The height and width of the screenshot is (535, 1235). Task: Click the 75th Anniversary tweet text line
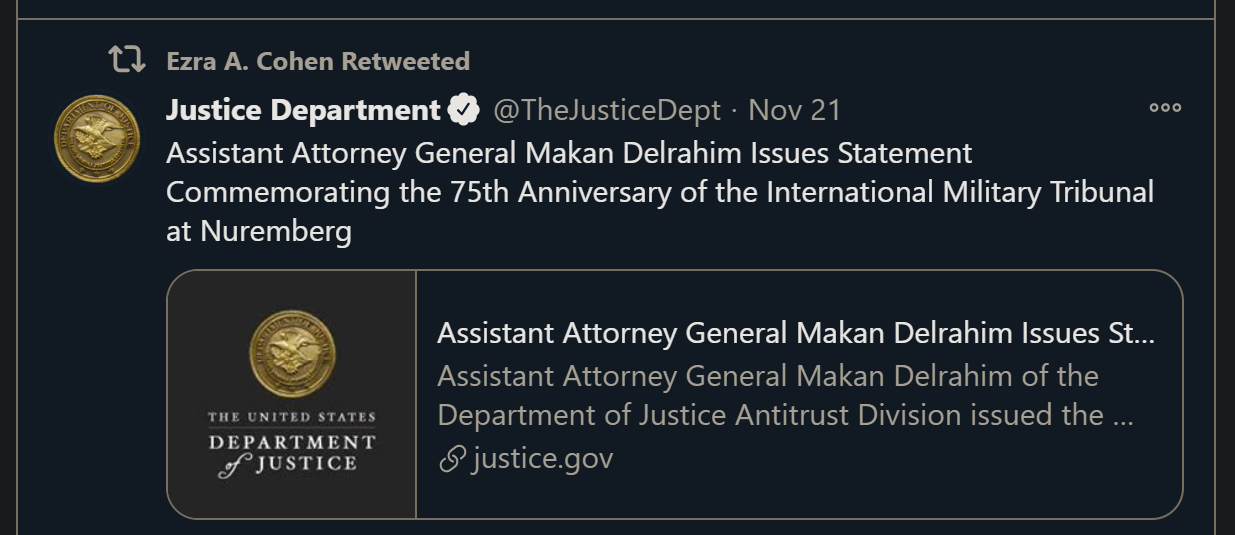[x=660, y=192]
